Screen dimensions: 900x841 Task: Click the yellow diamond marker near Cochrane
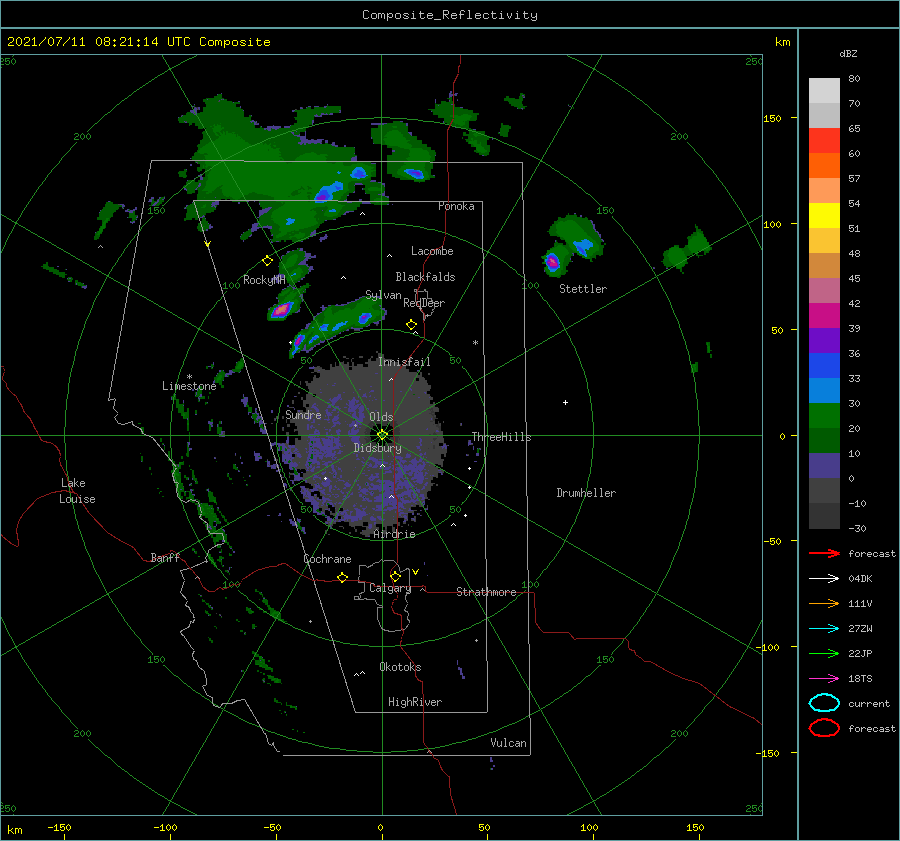342,578
